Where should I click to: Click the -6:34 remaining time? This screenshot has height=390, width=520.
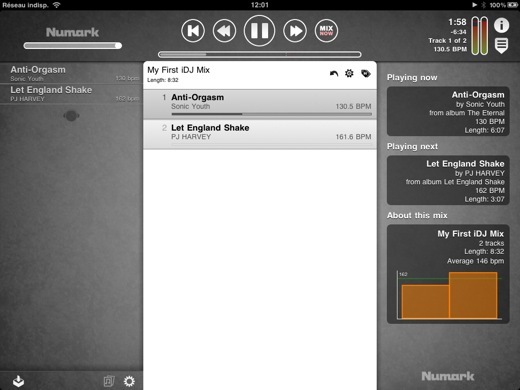tap(458, 32)
